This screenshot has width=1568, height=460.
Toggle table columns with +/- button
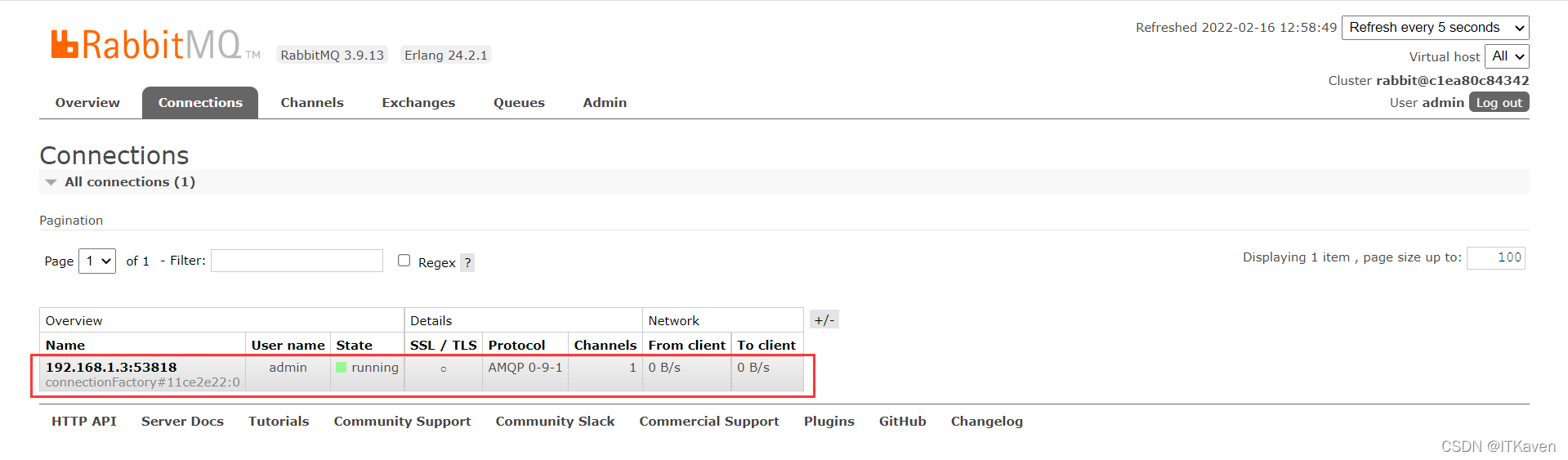[824, 319]
